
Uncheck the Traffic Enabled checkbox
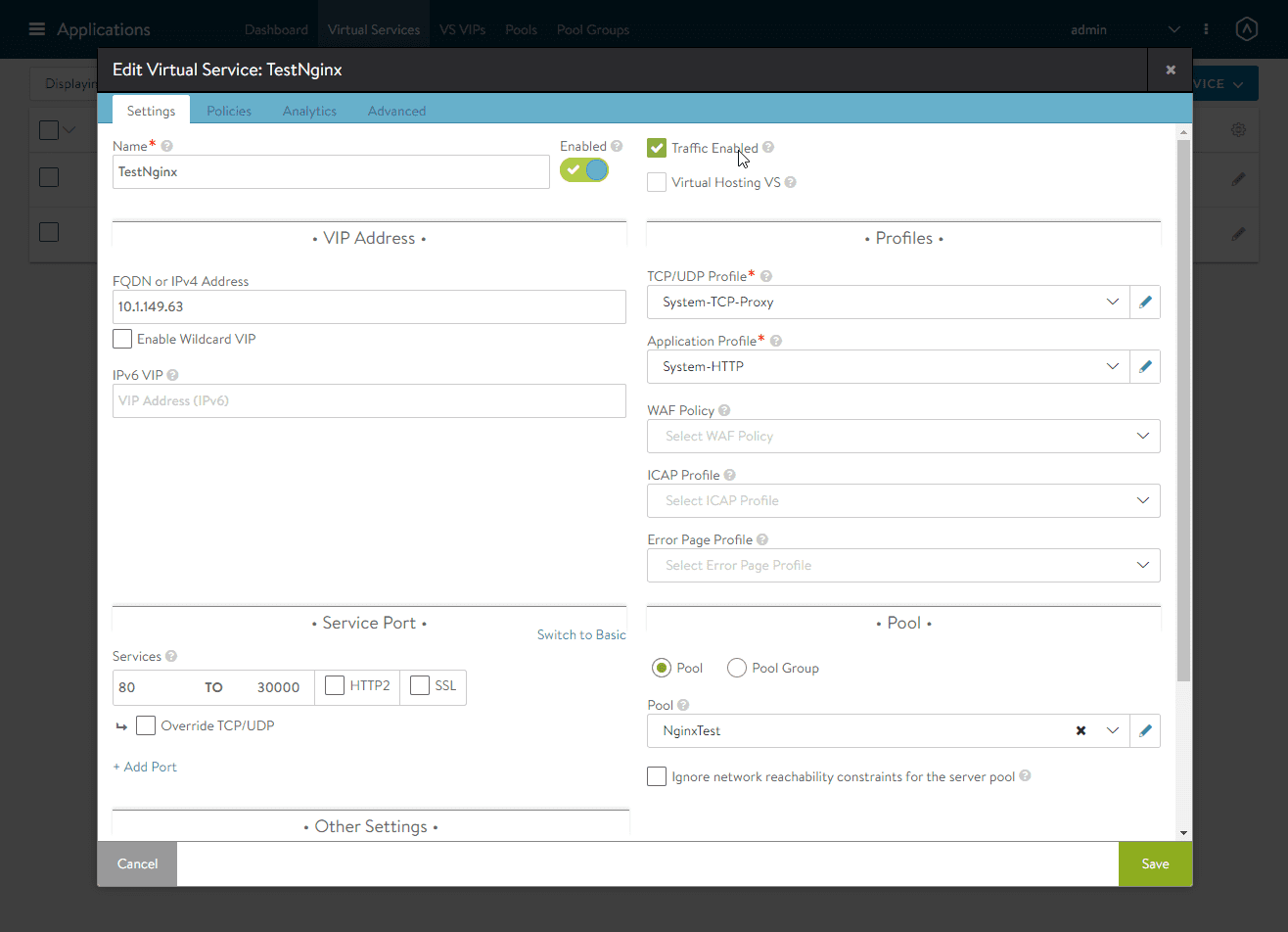coord(657,148)
